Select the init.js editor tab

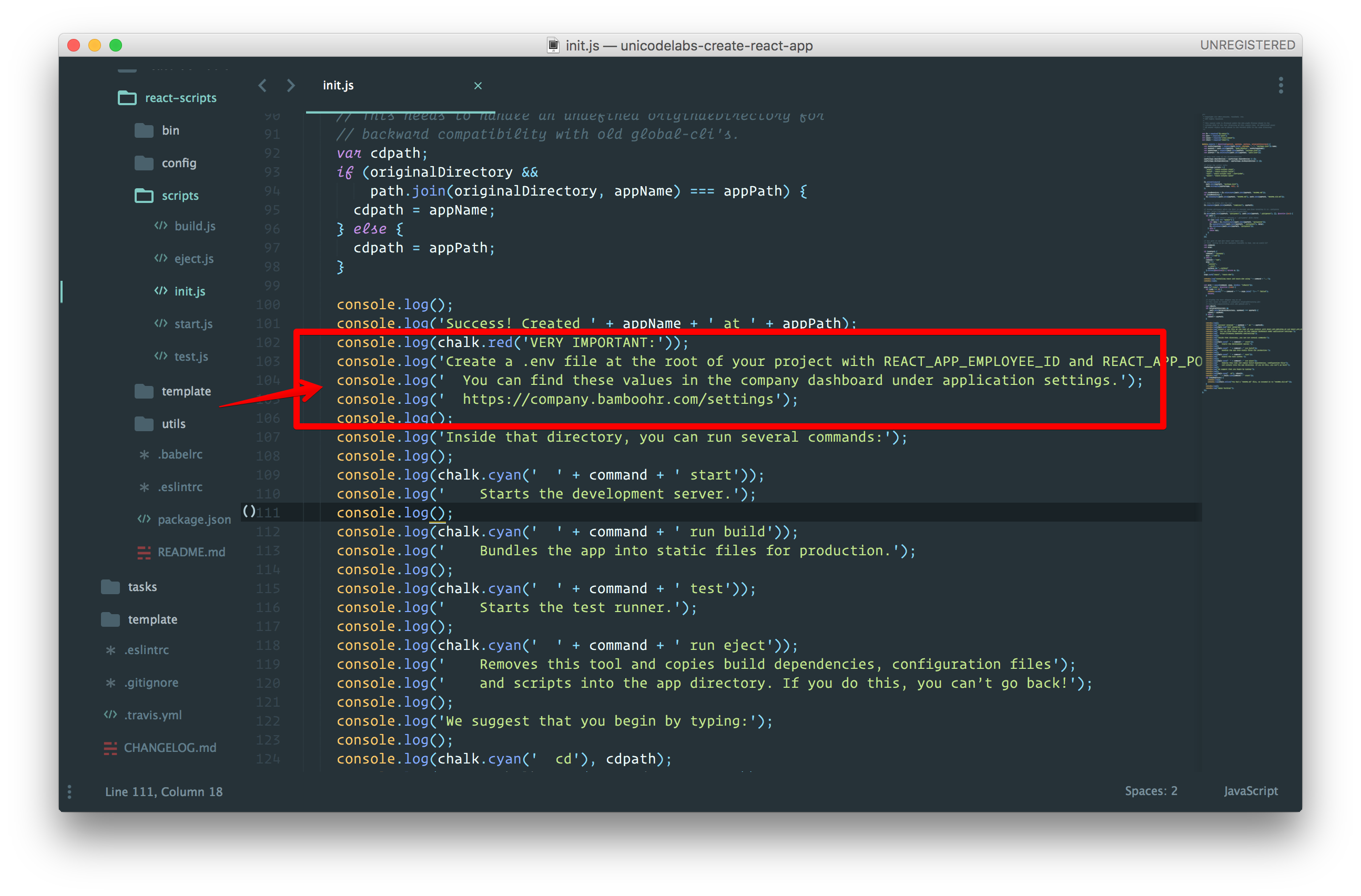click(x=339, y=86)
